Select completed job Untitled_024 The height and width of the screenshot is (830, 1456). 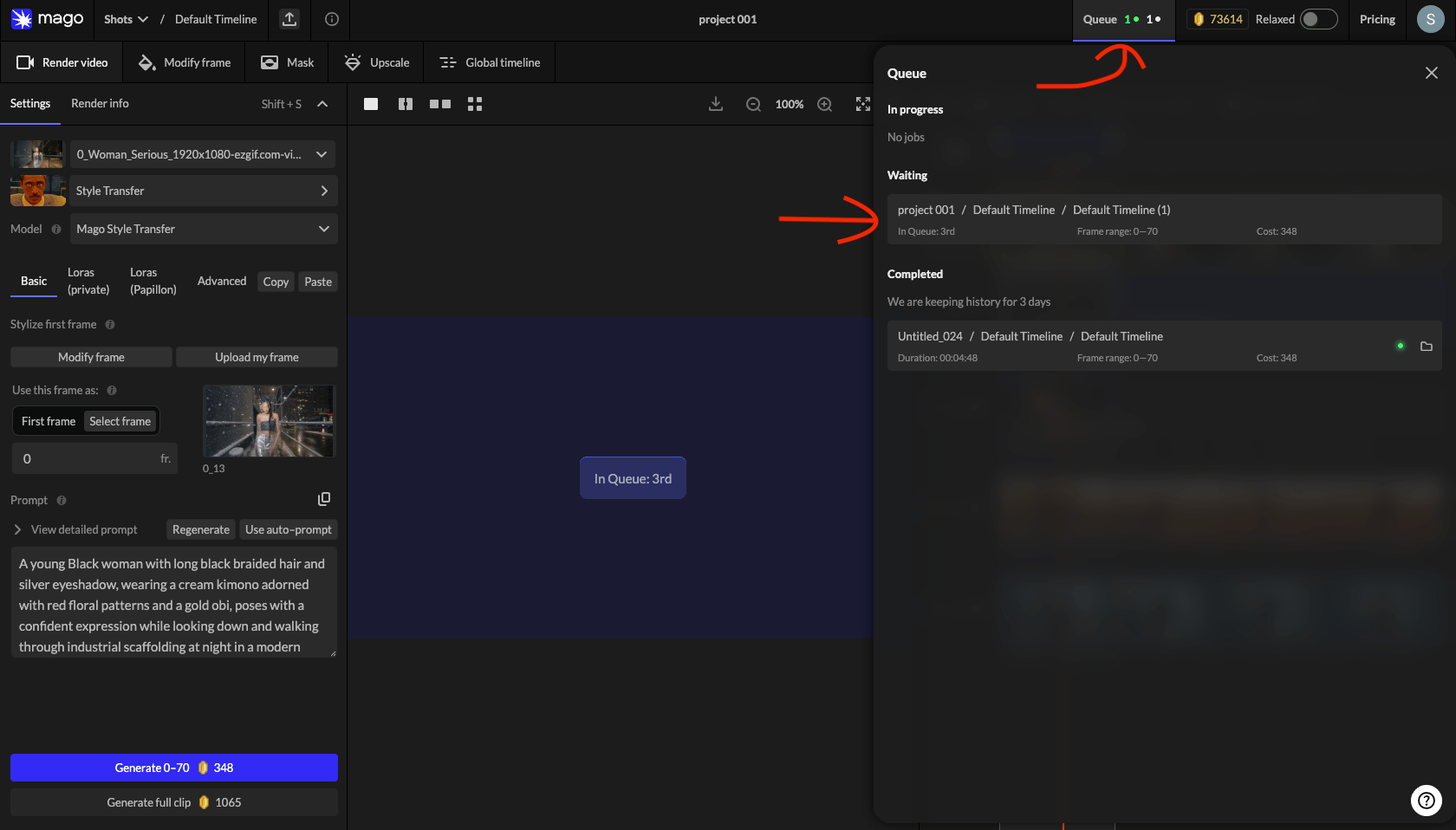pos(1164,346)
